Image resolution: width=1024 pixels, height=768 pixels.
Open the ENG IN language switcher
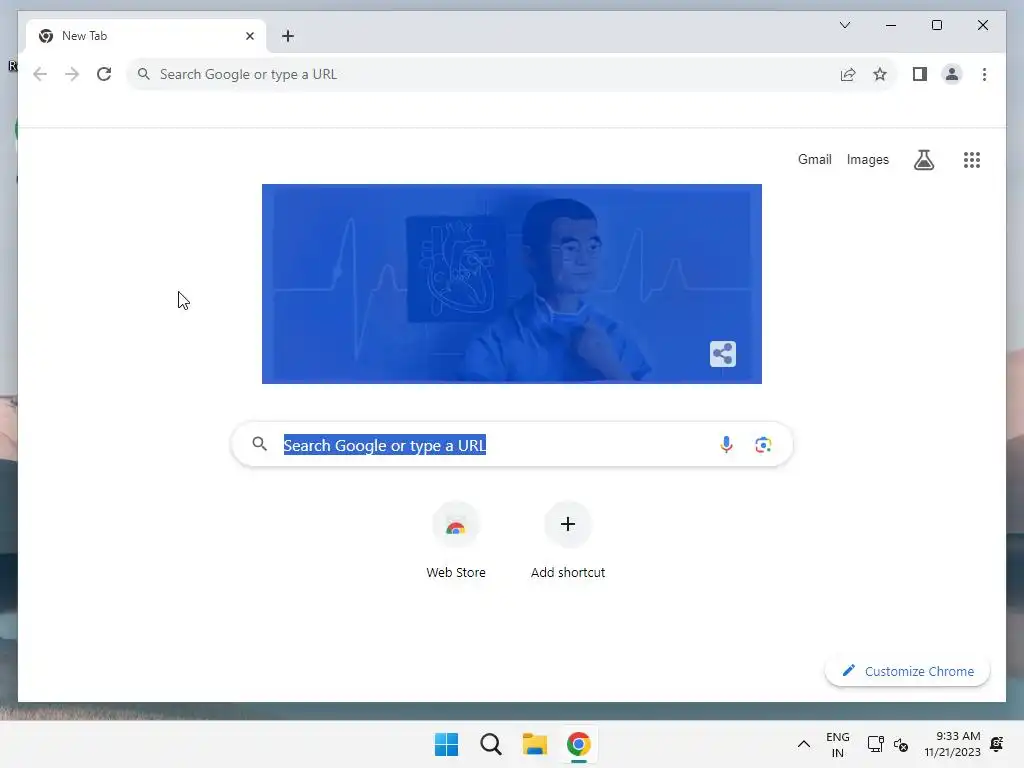[x=837, y=744]
